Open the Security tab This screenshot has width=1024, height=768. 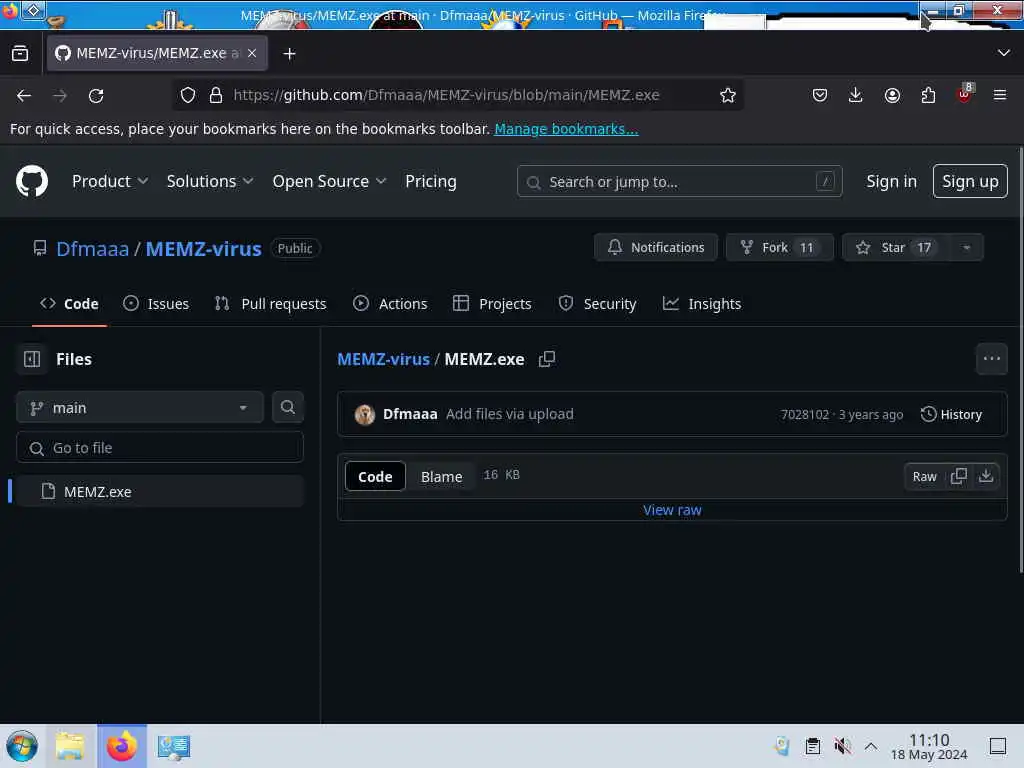[598, 304]
